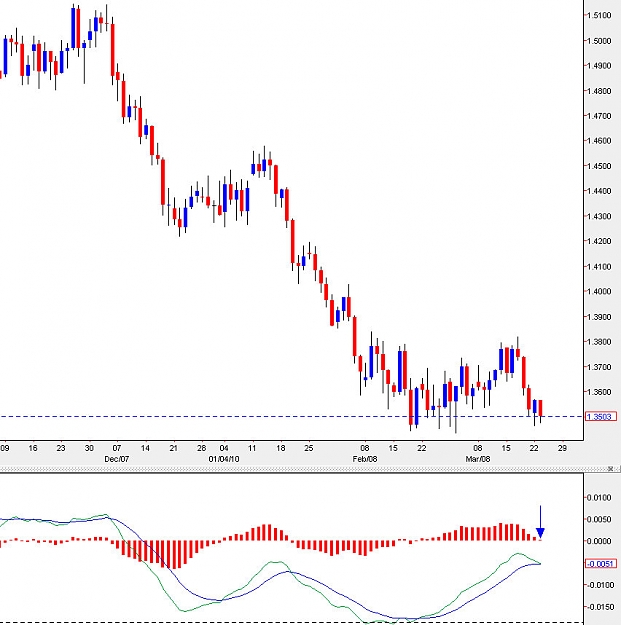Click the Dec/07 month label
621x625 pixels.
pos(117,459)
